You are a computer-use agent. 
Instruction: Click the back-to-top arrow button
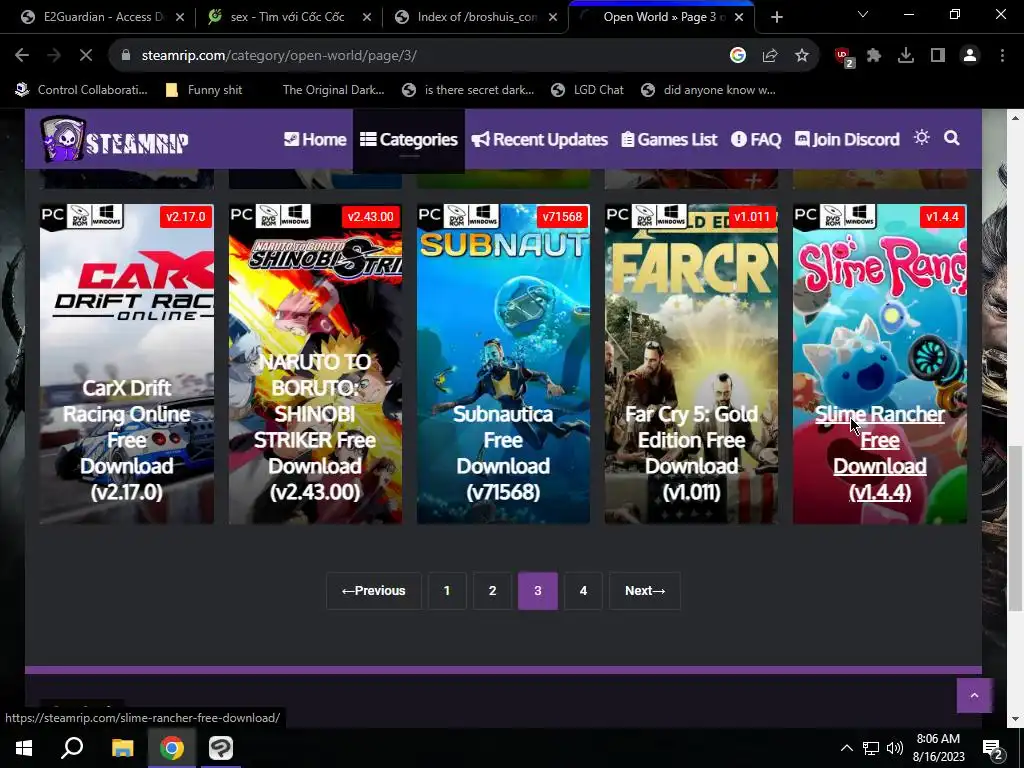[x=974, y=696]
